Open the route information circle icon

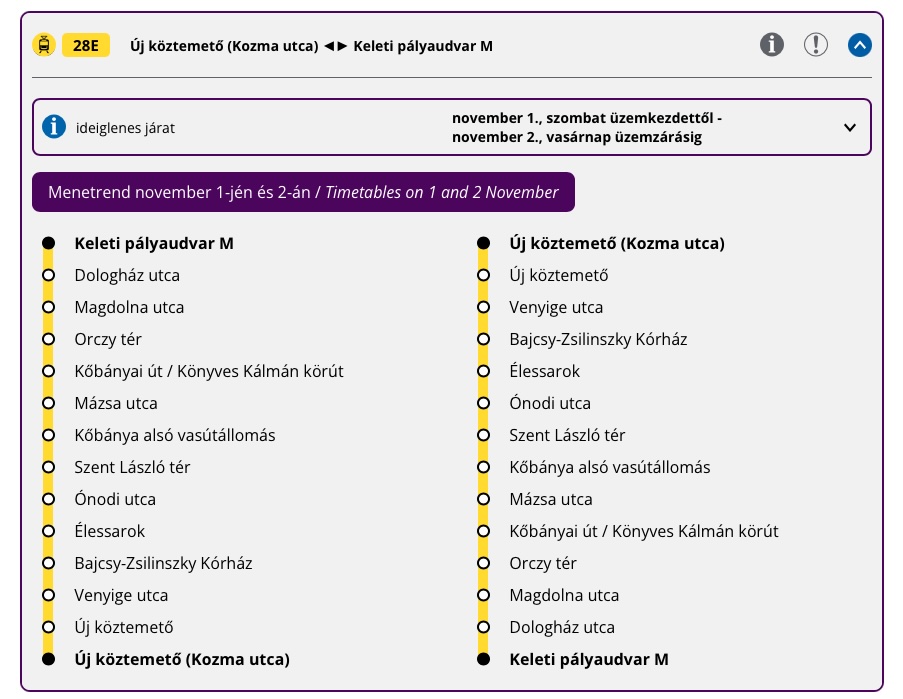tap(772, 44)
